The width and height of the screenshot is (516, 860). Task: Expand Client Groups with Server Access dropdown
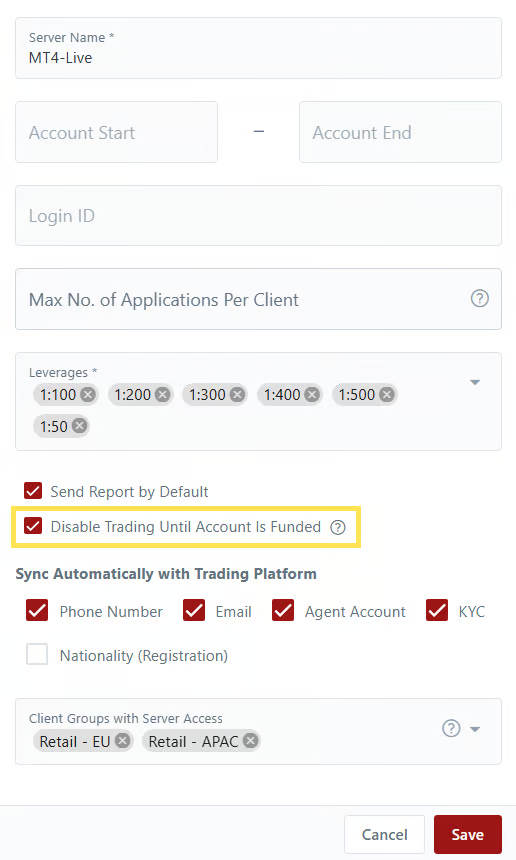pos(475,729)
